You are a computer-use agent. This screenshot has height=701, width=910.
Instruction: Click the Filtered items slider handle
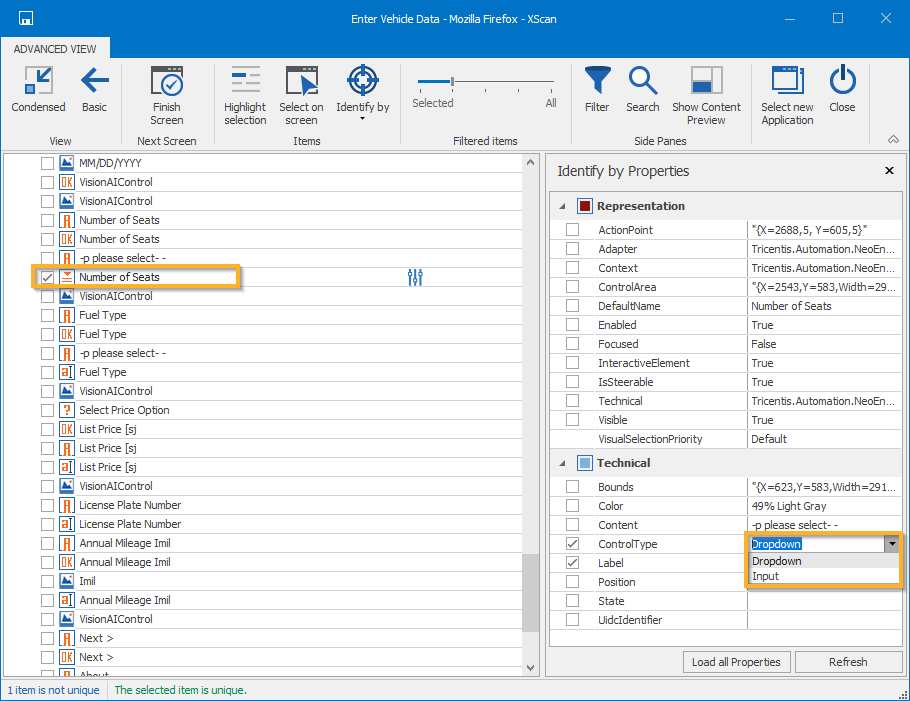[452, 82]
